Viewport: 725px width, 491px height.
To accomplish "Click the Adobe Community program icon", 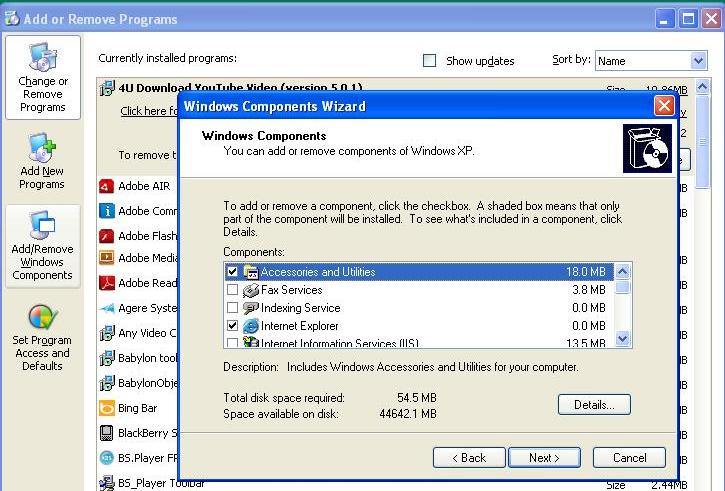I will (107, 211).
